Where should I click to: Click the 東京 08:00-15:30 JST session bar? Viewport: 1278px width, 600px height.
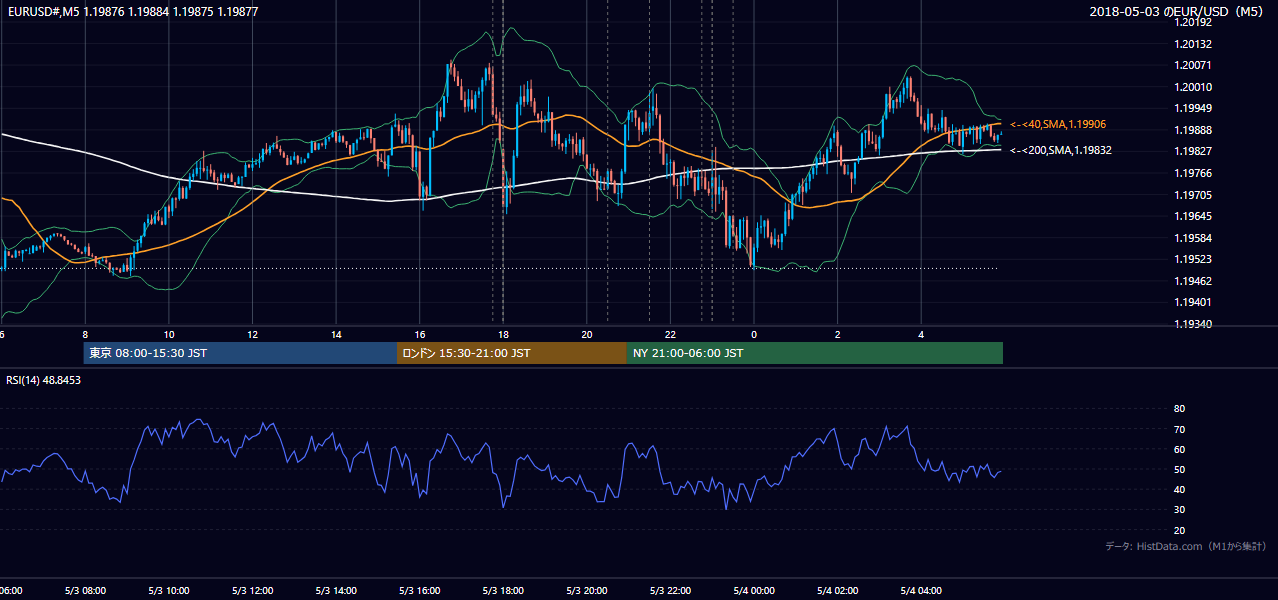pyautogui.click(x=240, y=353)
